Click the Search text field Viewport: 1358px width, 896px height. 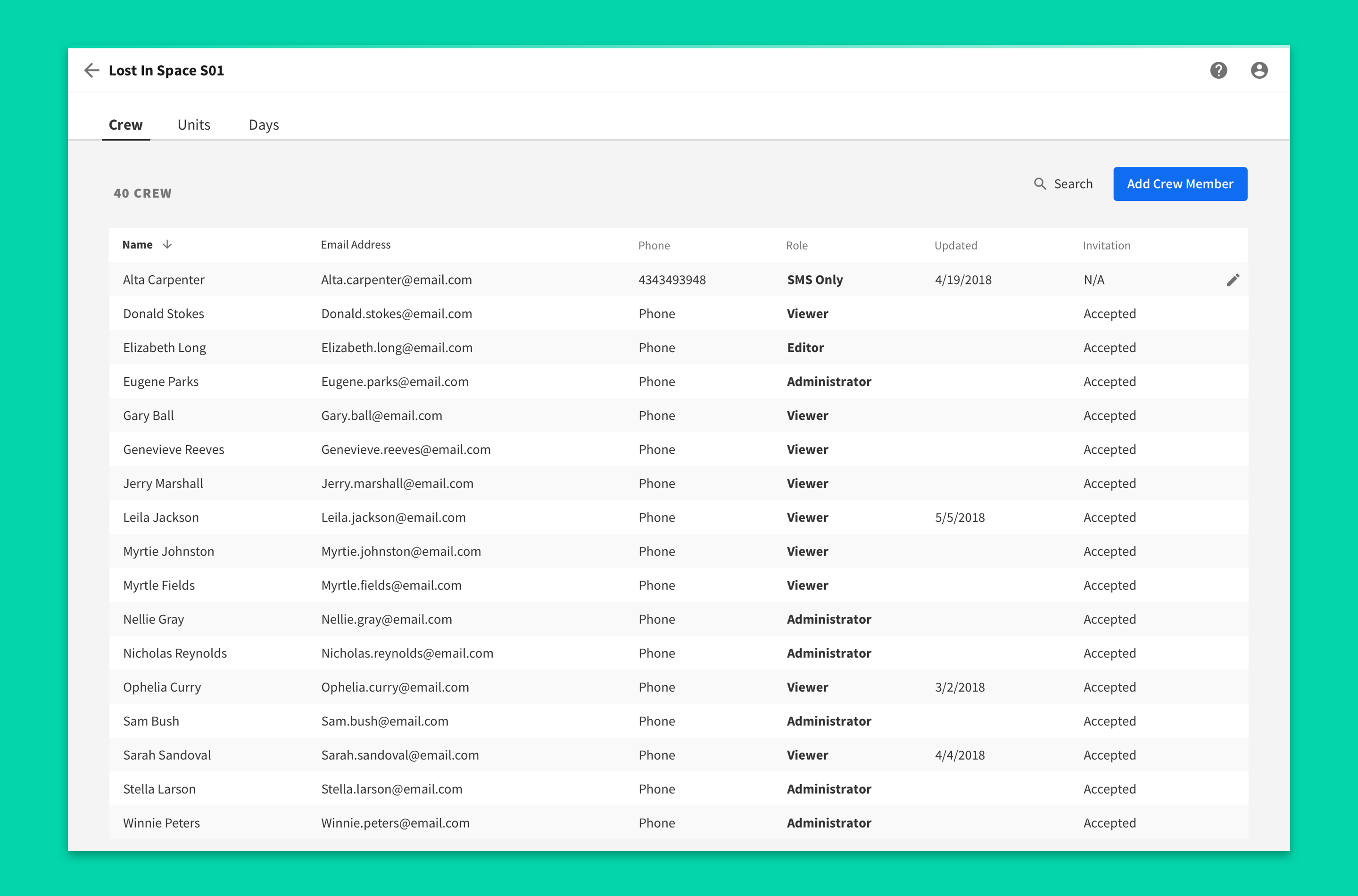tap(1073, 184)
